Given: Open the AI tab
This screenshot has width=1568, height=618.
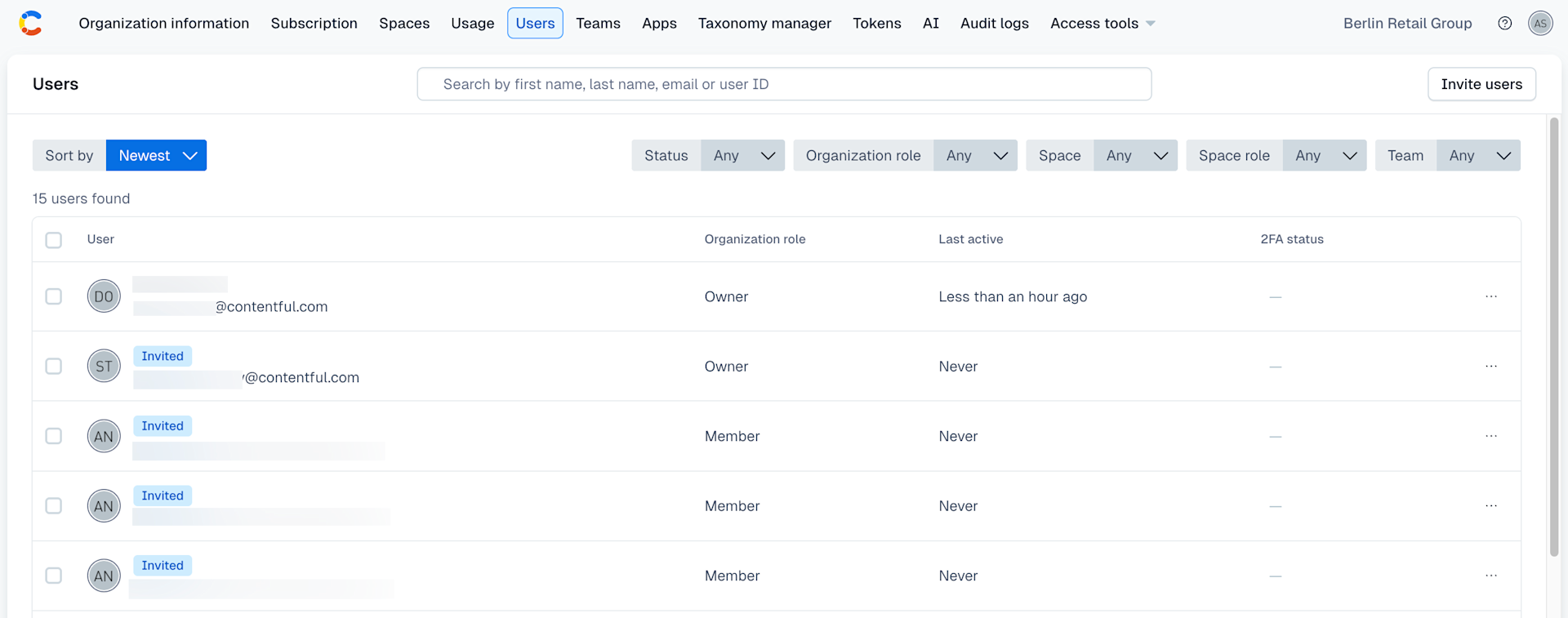Looking at the screenshot, I should [x=931, y=23].
